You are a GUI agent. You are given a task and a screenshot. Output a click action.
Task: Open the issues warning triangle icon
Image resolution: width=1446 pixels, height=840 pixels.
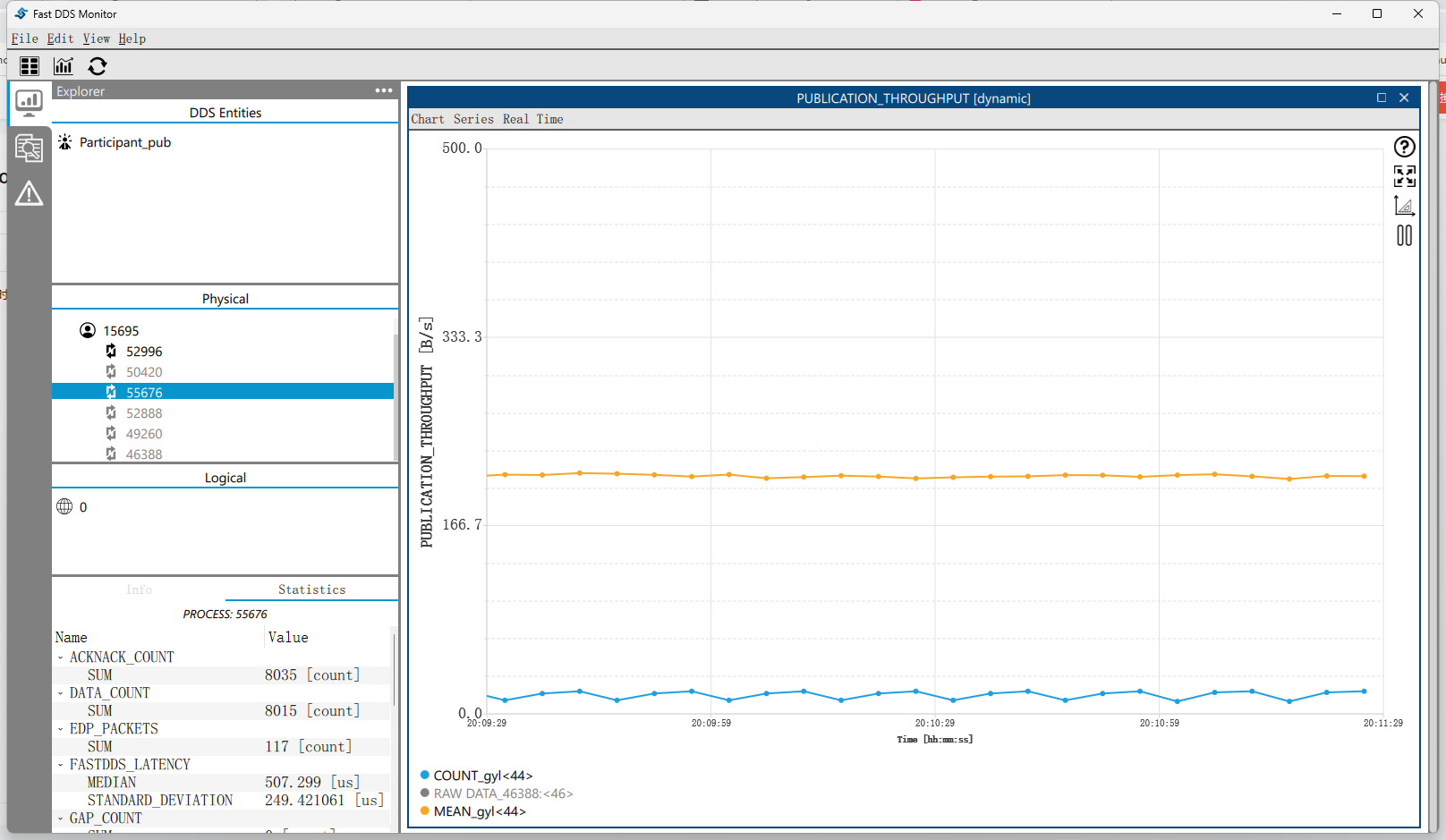point(29,193)
